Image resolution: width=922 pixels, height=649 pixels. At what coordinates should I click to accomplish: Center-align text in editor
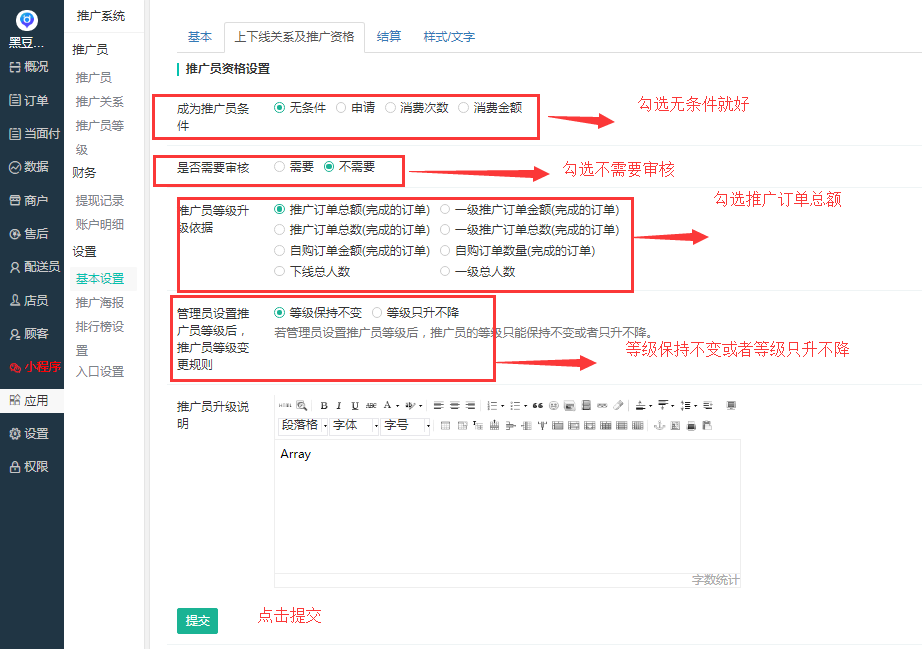click(x=455, y=406)
